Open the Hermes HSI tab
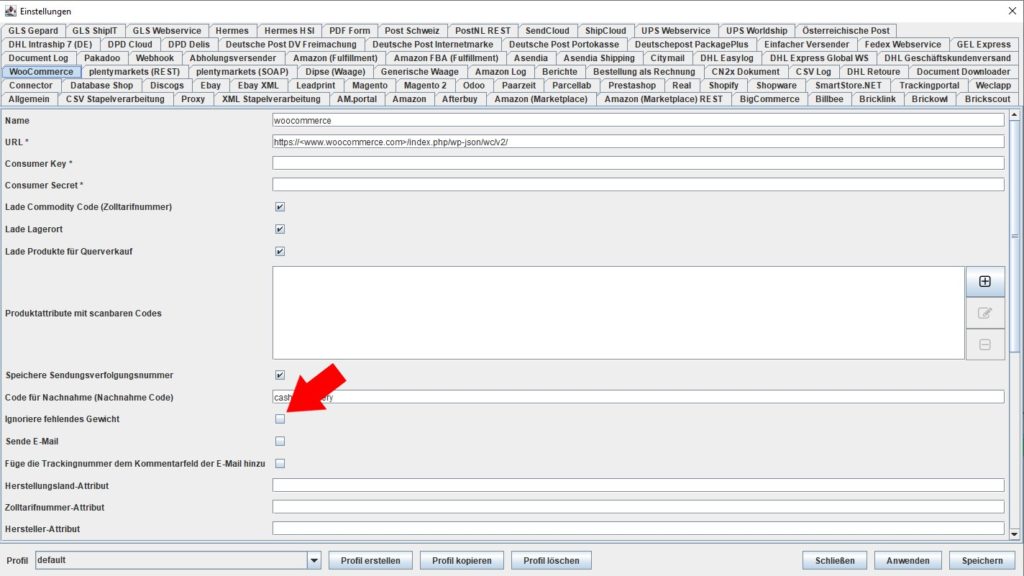Screen dimensions: 1024x576 [289, 31]
